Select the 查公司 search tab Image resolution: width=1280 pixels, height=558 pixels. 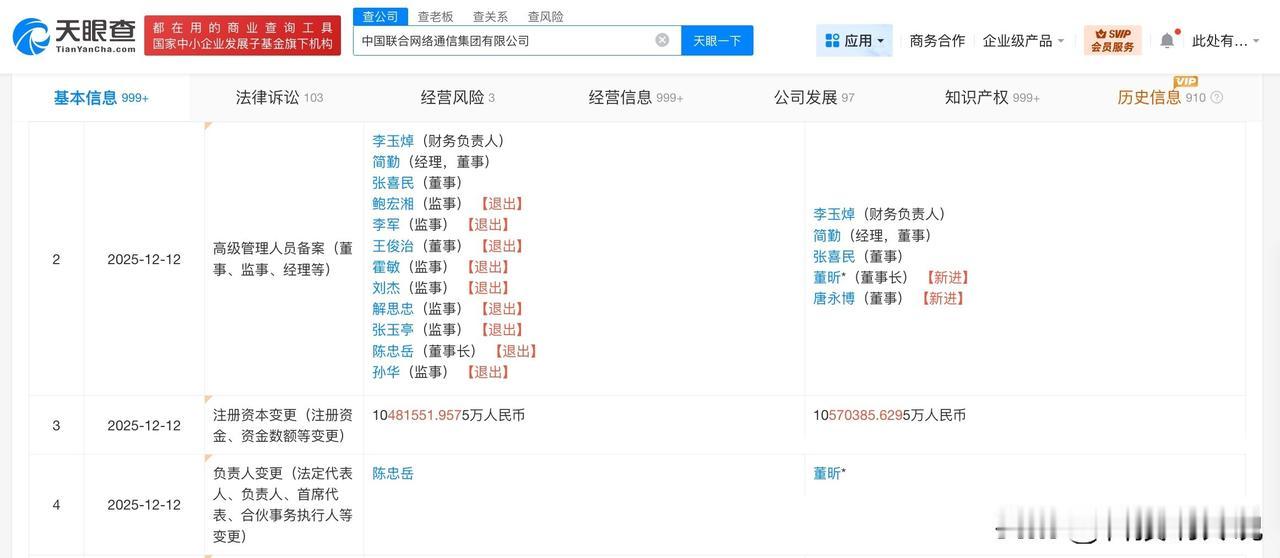[380, 16]
